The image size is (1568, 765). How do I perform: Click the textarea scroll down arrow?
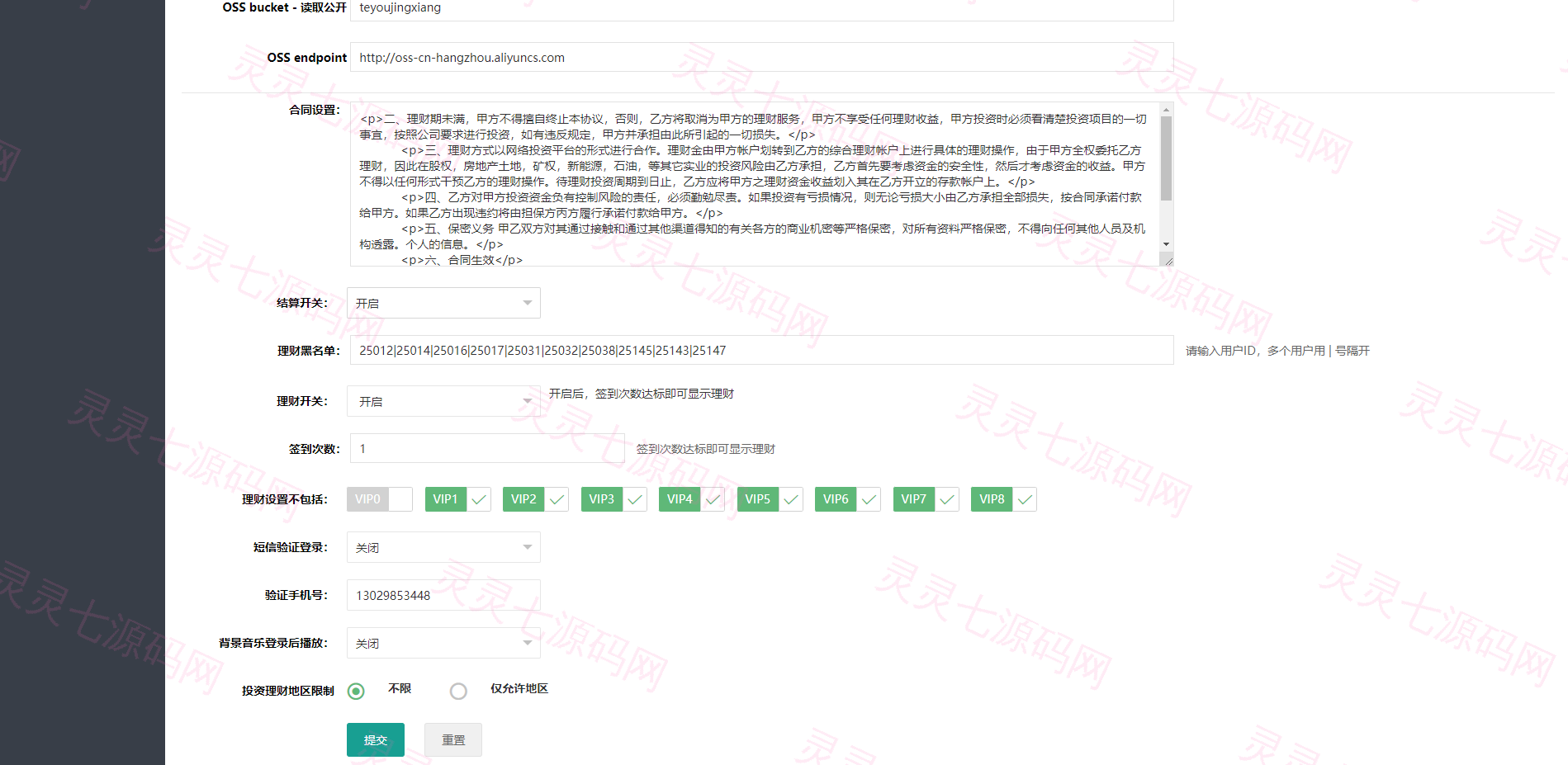(x=1166, y=244)
